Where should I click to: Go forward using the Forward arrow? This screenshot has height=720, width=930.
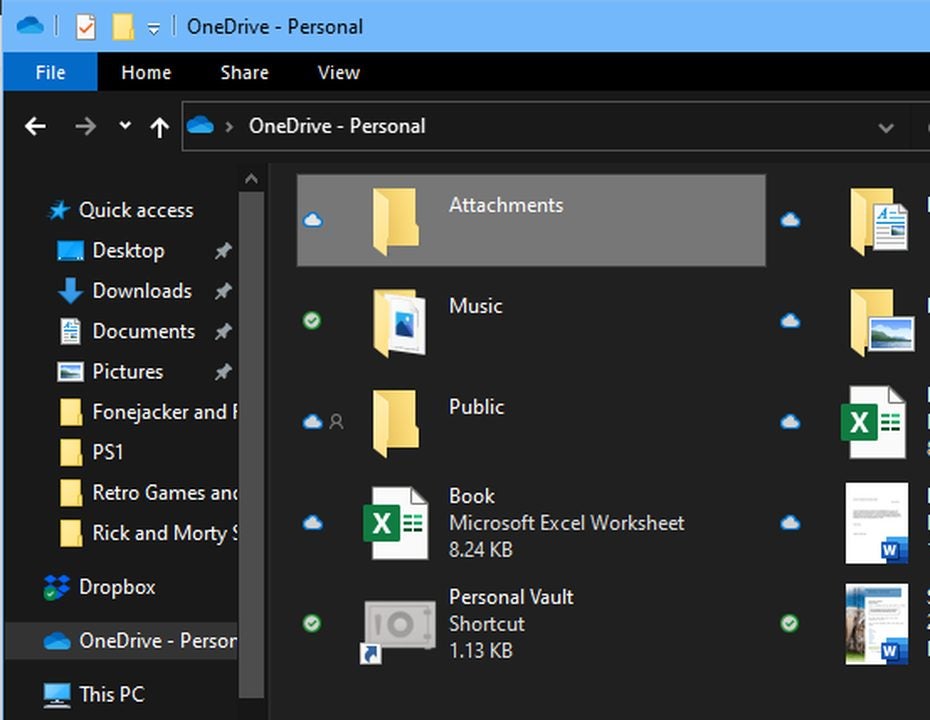[85, 126]
